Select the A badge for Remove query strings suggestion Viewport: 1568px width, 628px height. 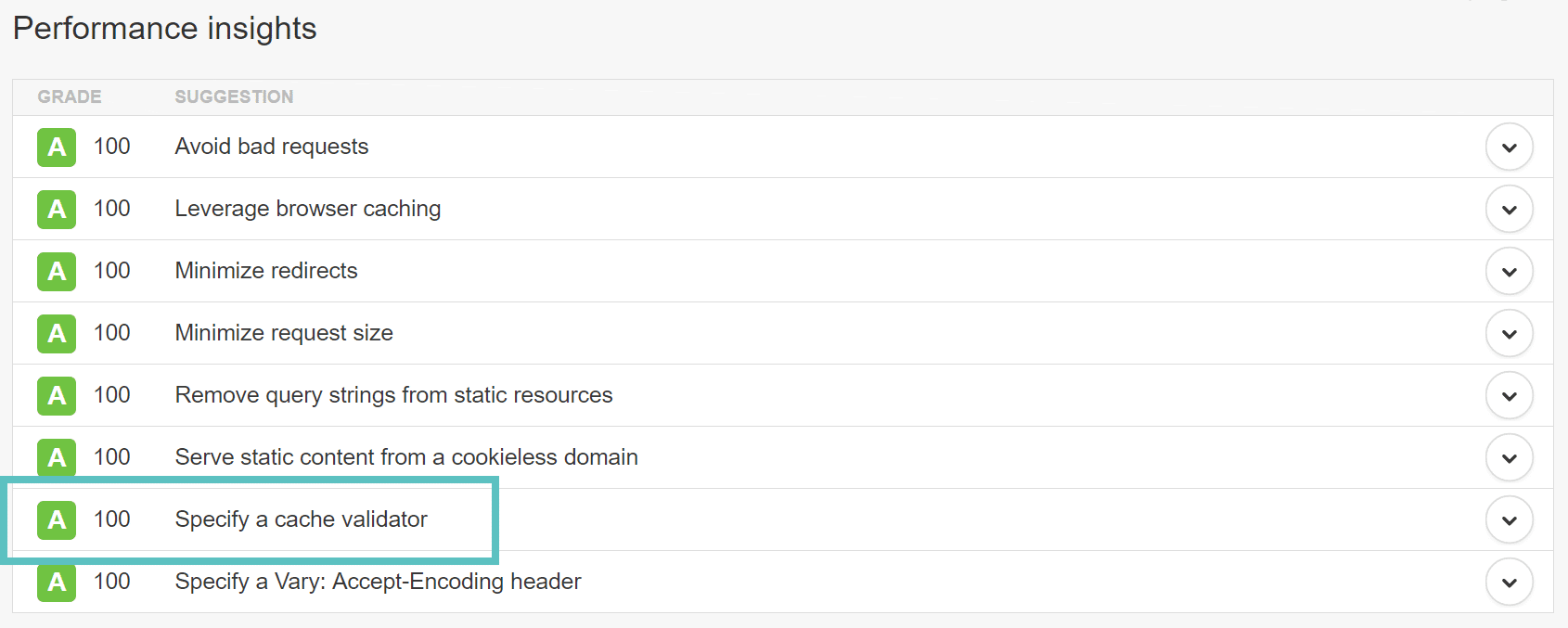pos(56,395)
